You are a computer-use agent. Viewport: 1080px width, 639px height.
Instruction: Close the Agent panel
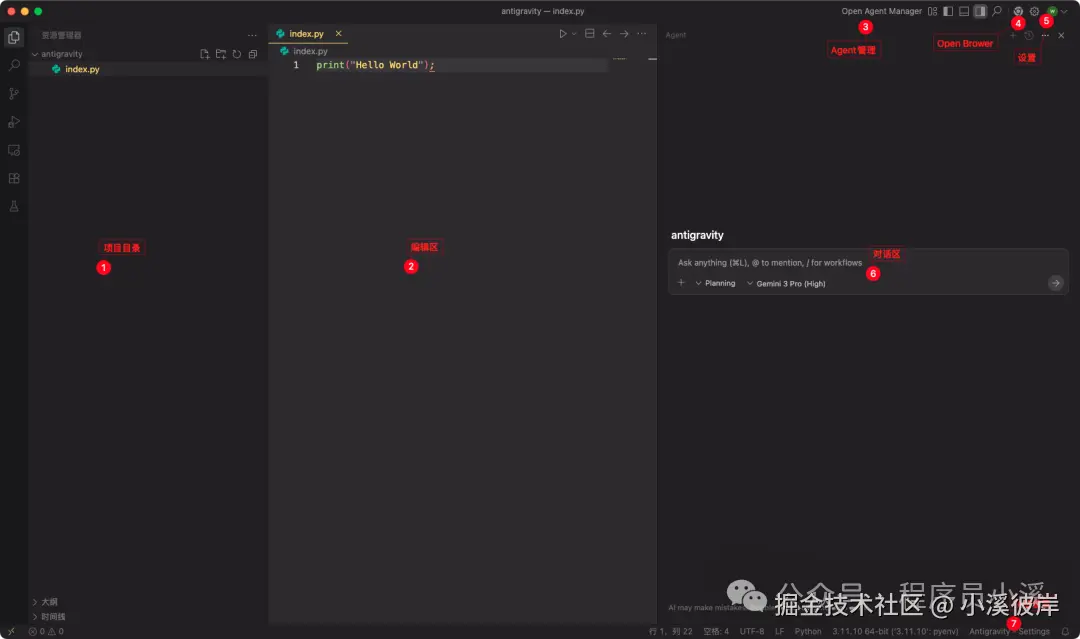[x=1061, y=35]
